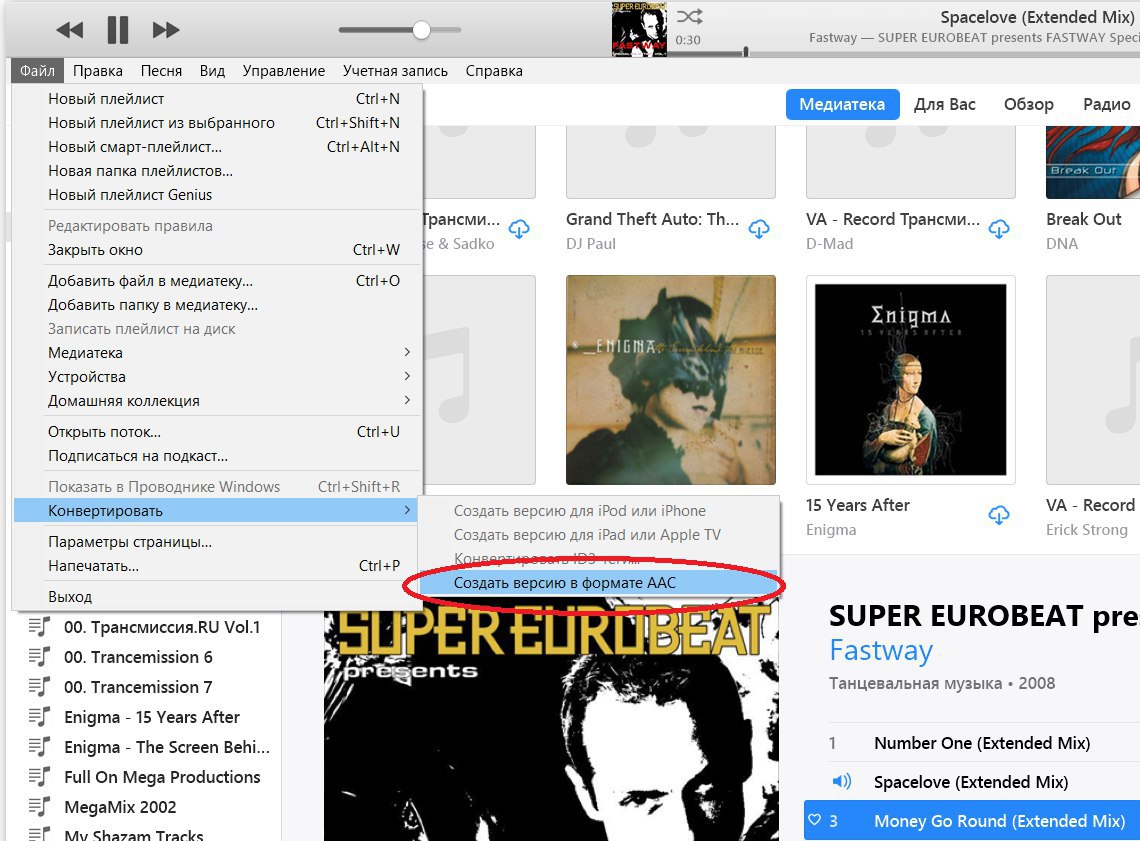Expand the Медиатека submenu
1140x841 pixels.
pyautogui.click(x=217, y=353)
